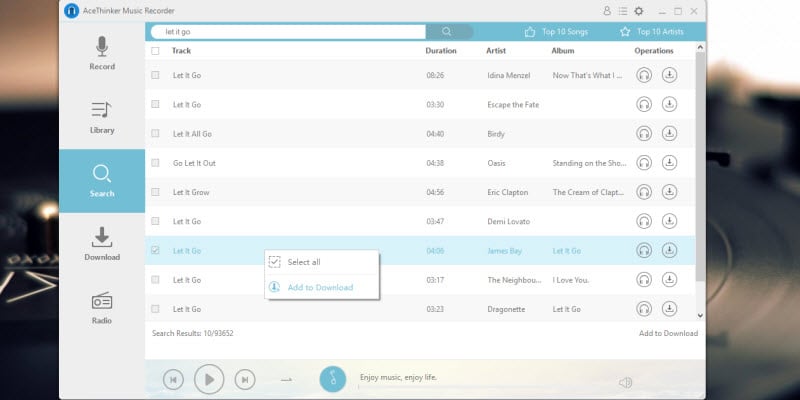This screenshot has width=800, height=400.
Task: Preview James Bay's Let It Go
Action: click(644, 251)
